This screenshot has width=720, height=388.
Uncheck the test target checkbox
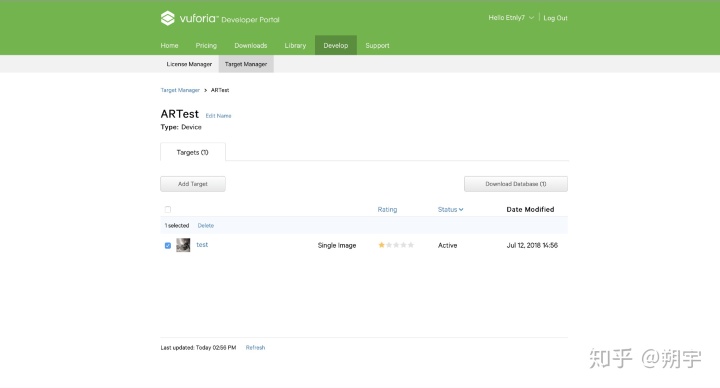(168, 246)
